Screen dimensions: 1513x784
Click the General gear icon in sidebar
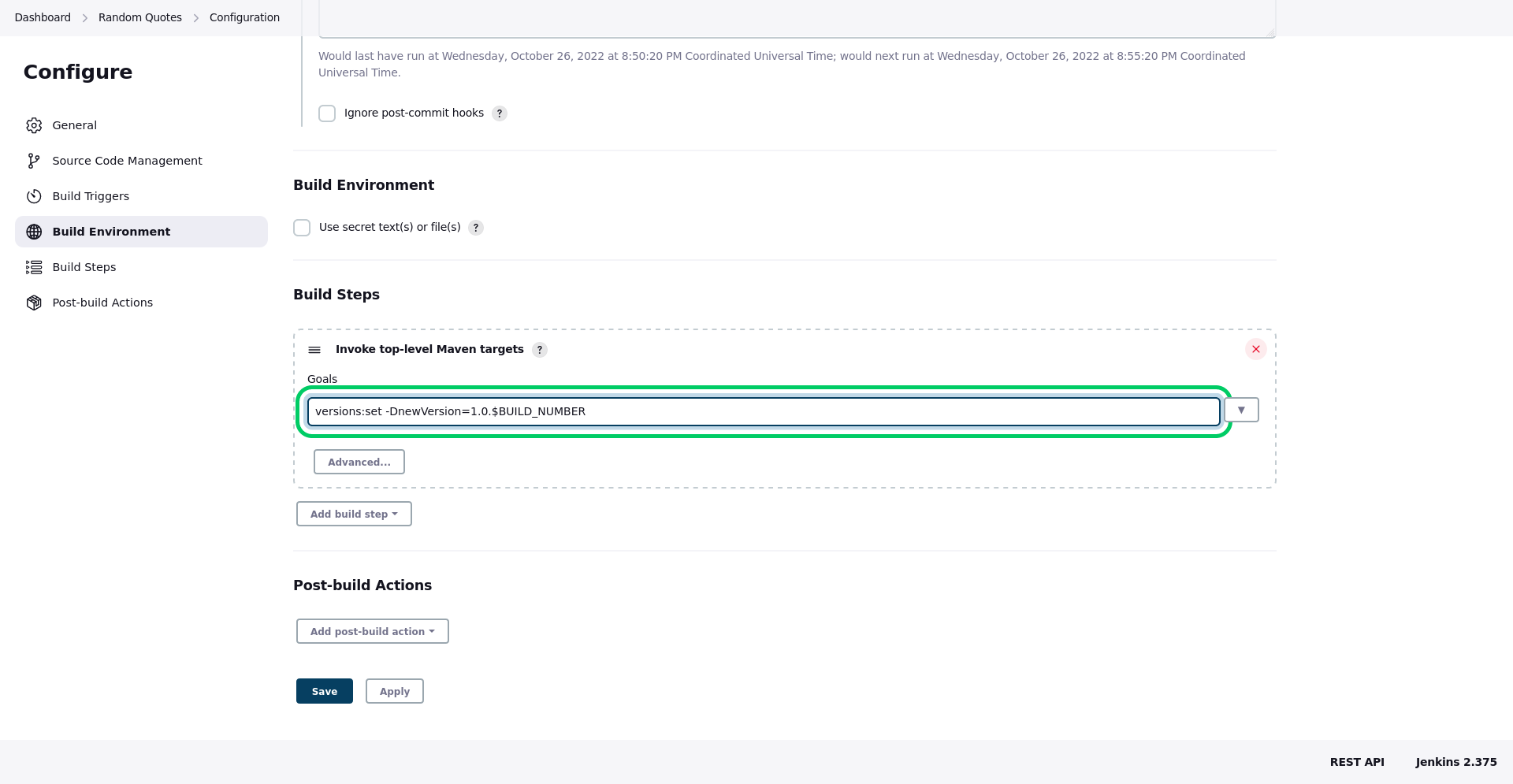34,125
